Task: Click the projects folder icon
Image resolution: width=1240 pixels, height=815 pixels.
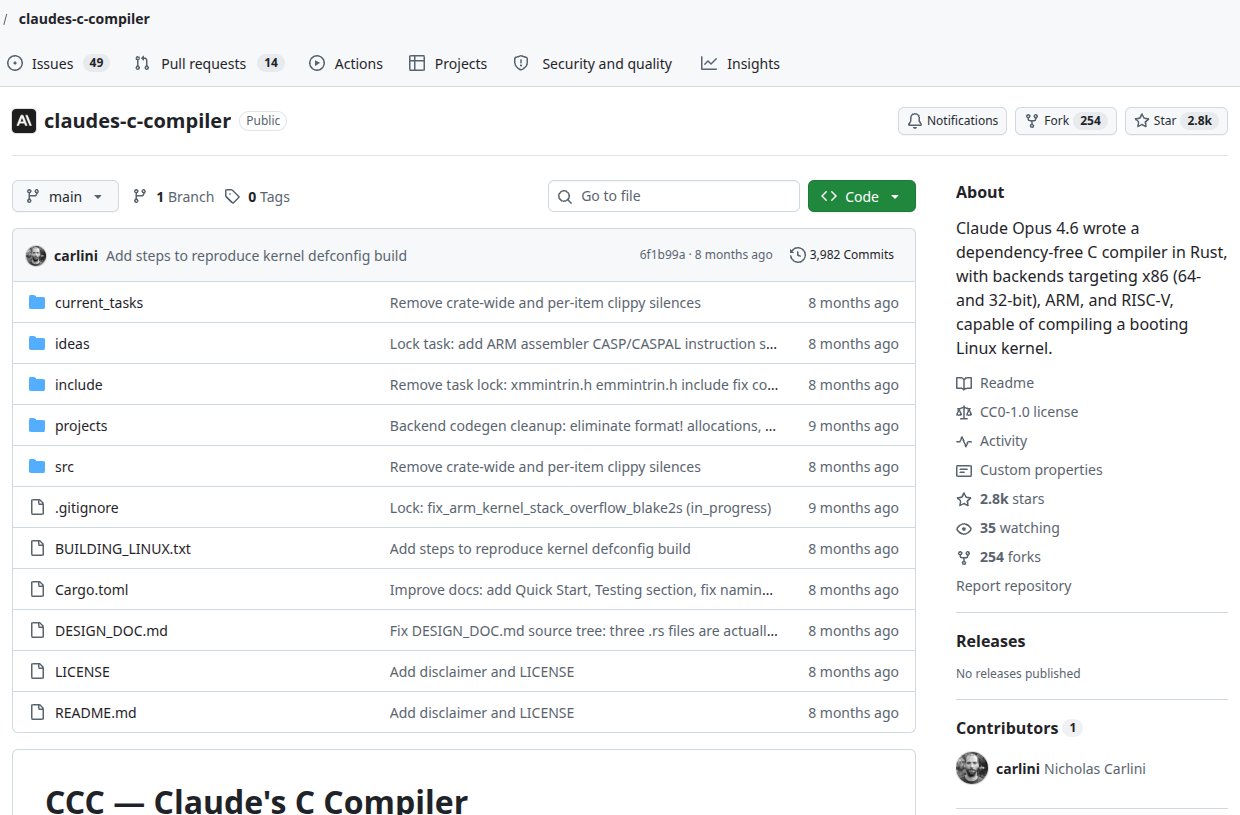Action: pos(37,425)
